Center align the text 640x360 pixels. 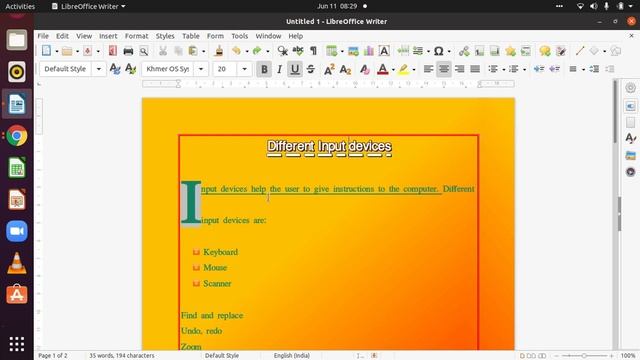pyautogui.click(x=444, y=69)
